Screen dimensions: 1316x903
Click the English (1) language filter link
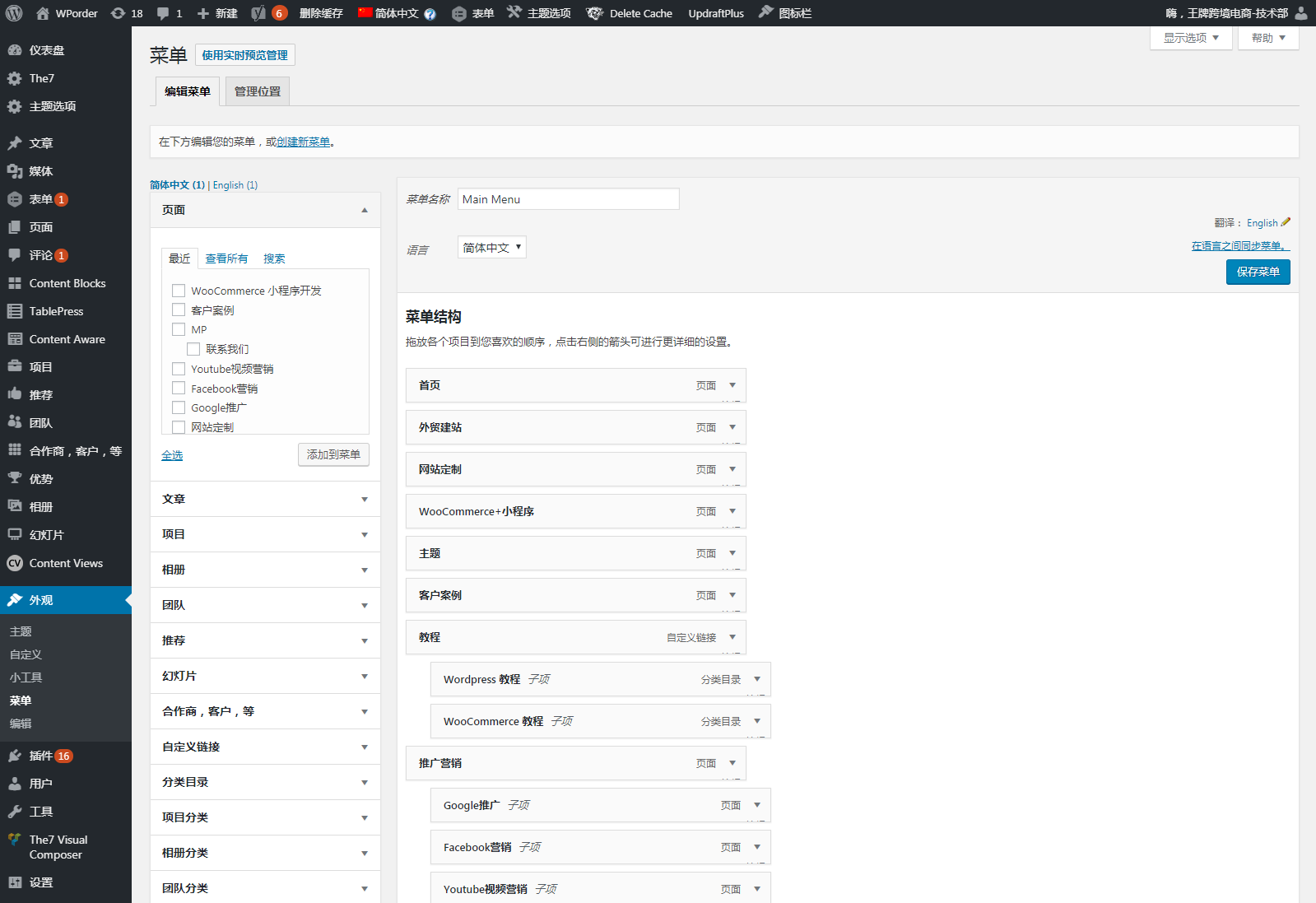[x=235, y=185]
